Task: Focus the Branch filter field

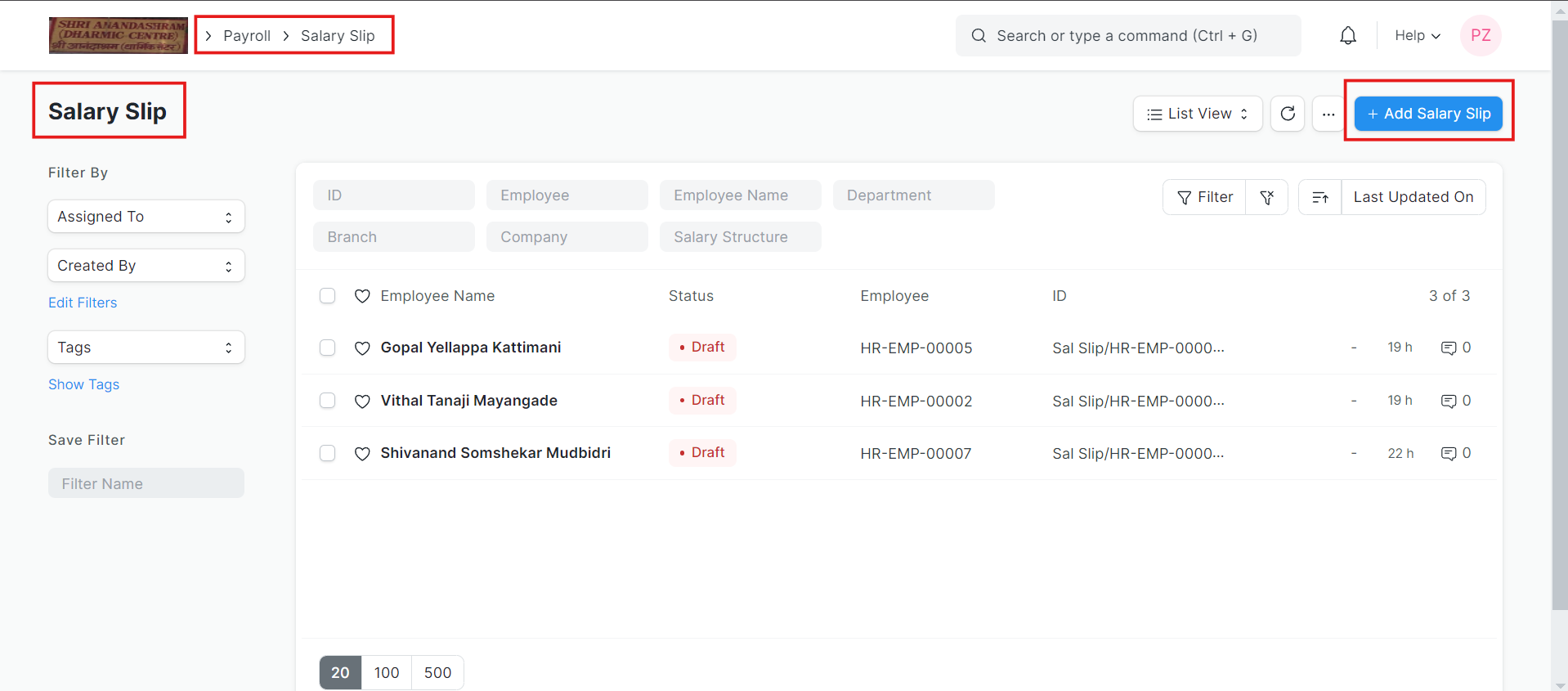Action: (394, 237)
